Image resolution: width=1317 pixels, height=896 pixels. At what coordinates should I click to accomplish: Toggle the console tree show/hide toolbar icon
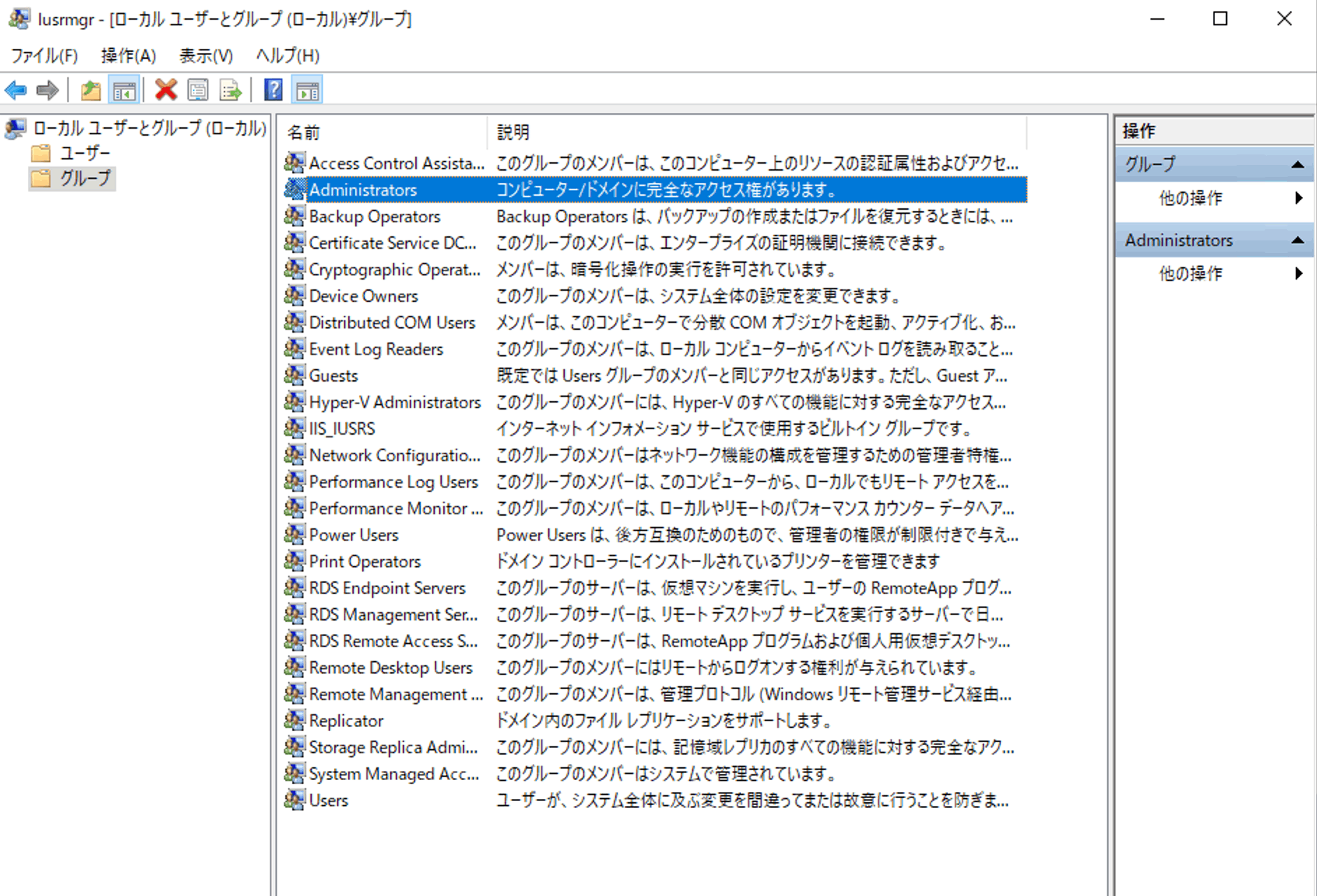click(x=124, y=90)
